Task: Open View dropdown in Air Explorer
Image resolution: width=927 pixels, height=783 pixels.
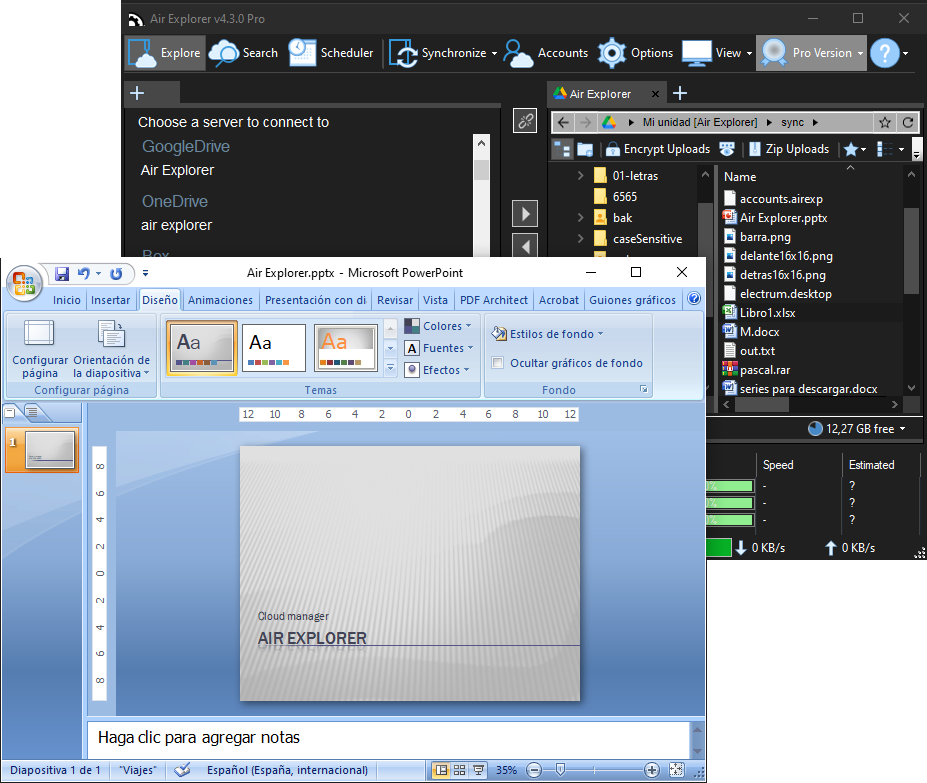Action: pyautogui.click(x=750, y=53)
